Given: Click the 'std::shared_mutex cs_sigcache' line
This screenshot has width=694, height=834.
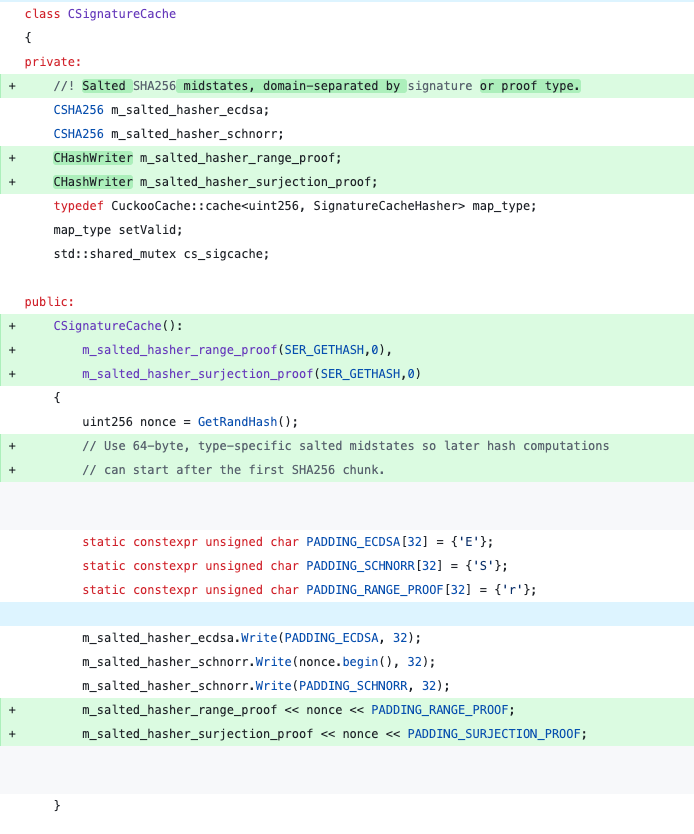Looking at the screenshot, I should pos(161,254).
